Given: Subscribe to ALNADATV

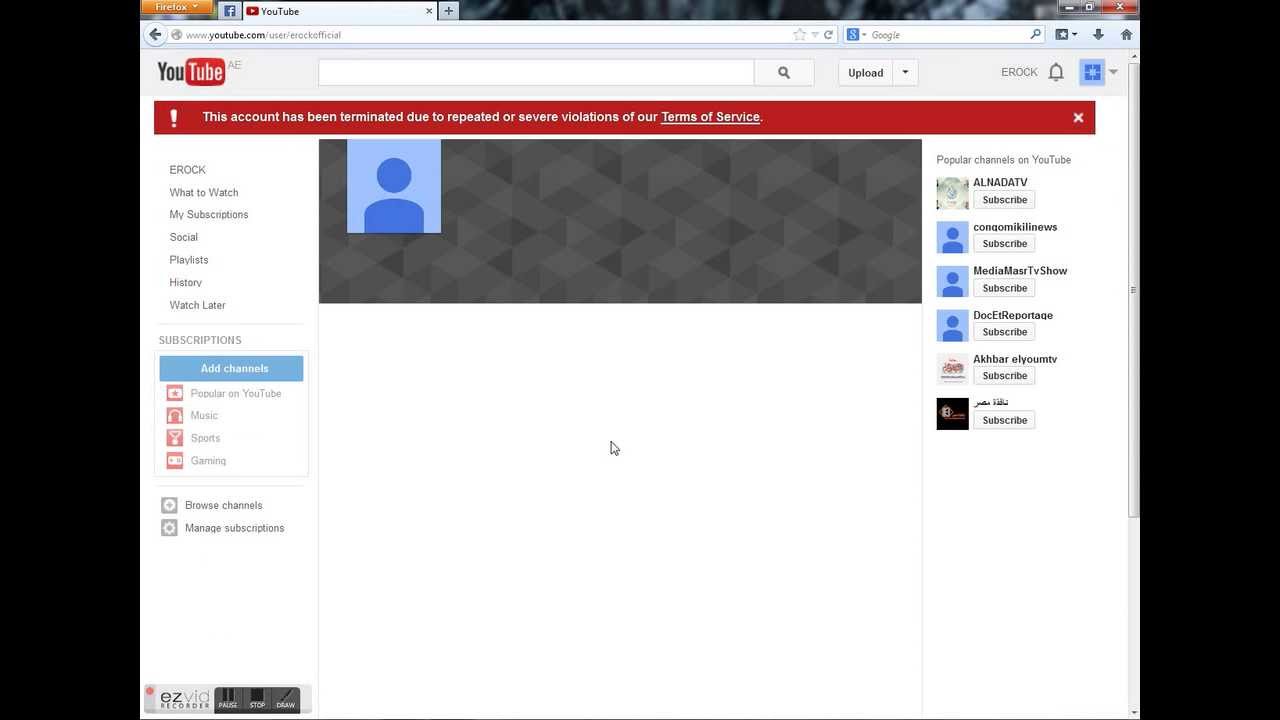Looking at the screenshot, I should click(x=1005, y=200).
